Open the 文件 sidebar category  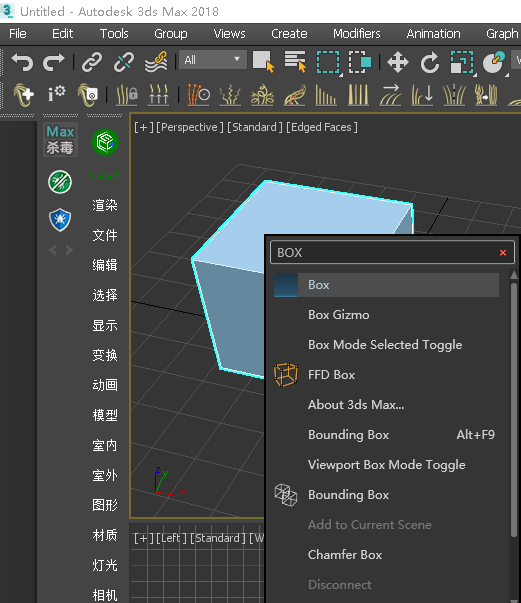[105, 235]
